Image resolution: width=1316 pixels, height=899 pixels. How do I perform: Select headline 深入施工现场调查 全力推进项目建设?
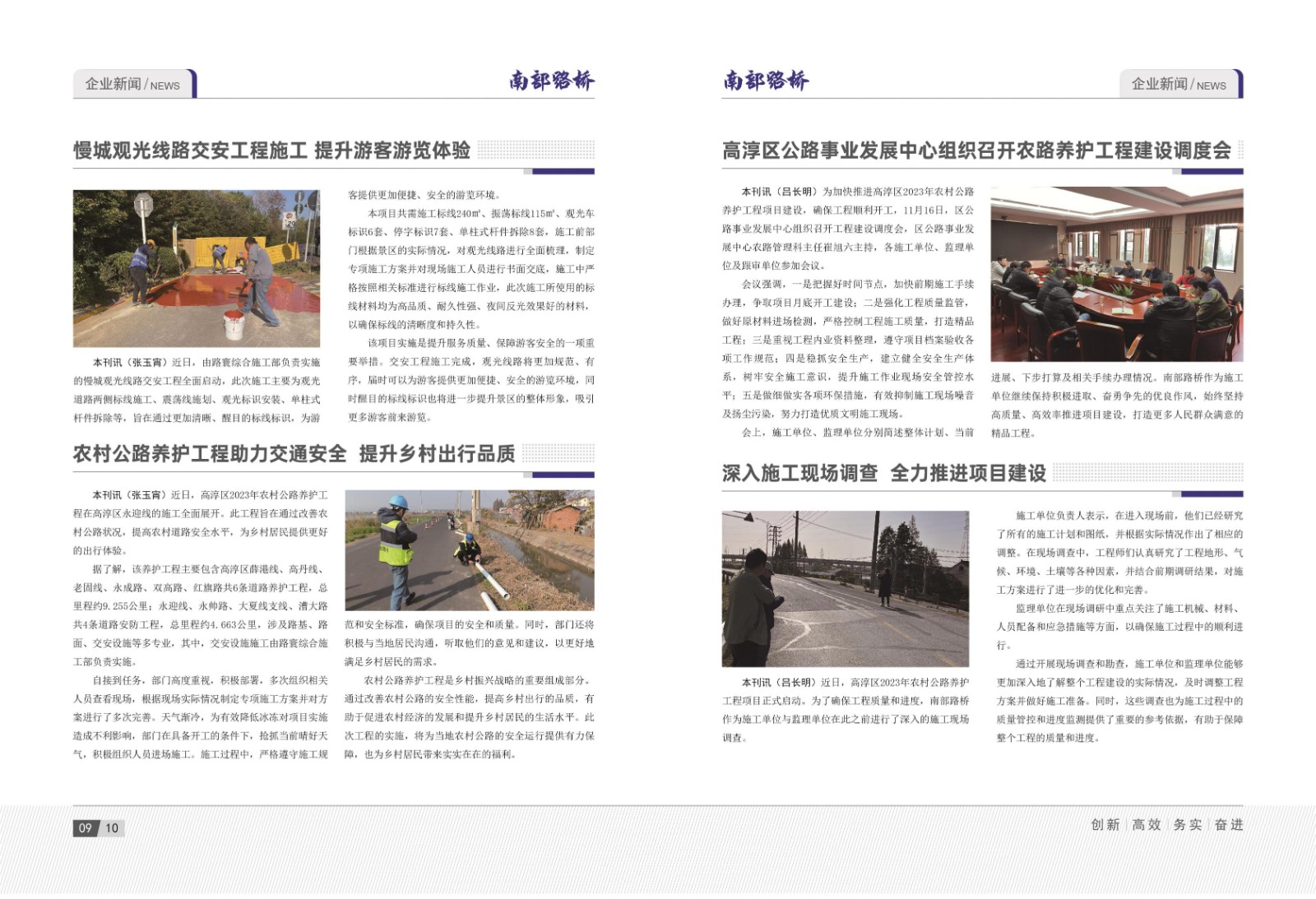pyautogui.click(x=884, y=473)
